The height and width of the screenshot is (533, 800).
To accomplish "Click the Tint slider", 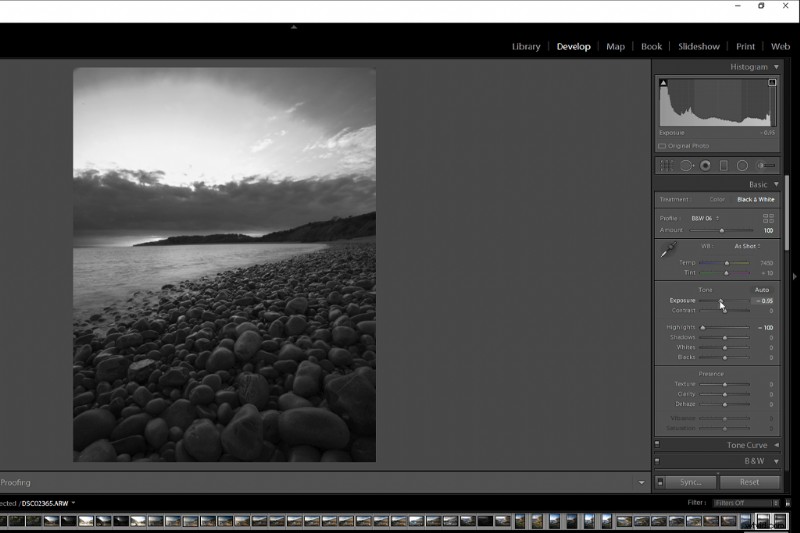I will [x=724, y=273].
